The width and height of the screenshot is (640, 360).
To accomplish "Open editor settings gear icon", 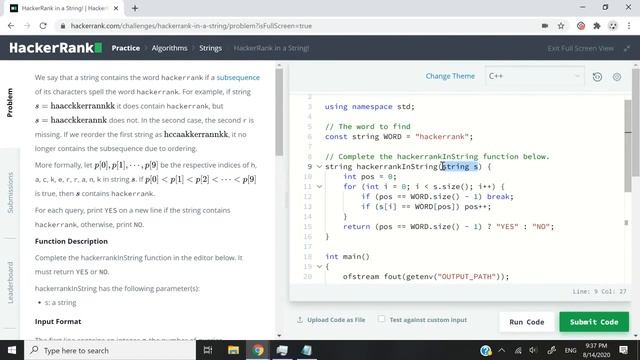I will tap(617, 76).
